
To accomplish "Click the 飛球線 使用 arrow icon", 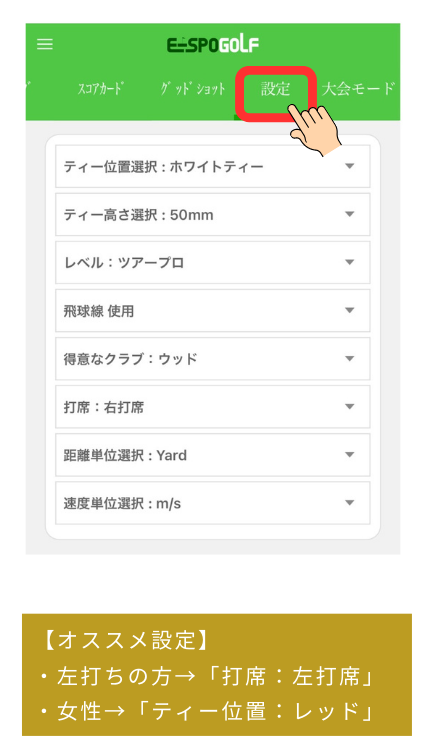I will click(x=350, y=311).
